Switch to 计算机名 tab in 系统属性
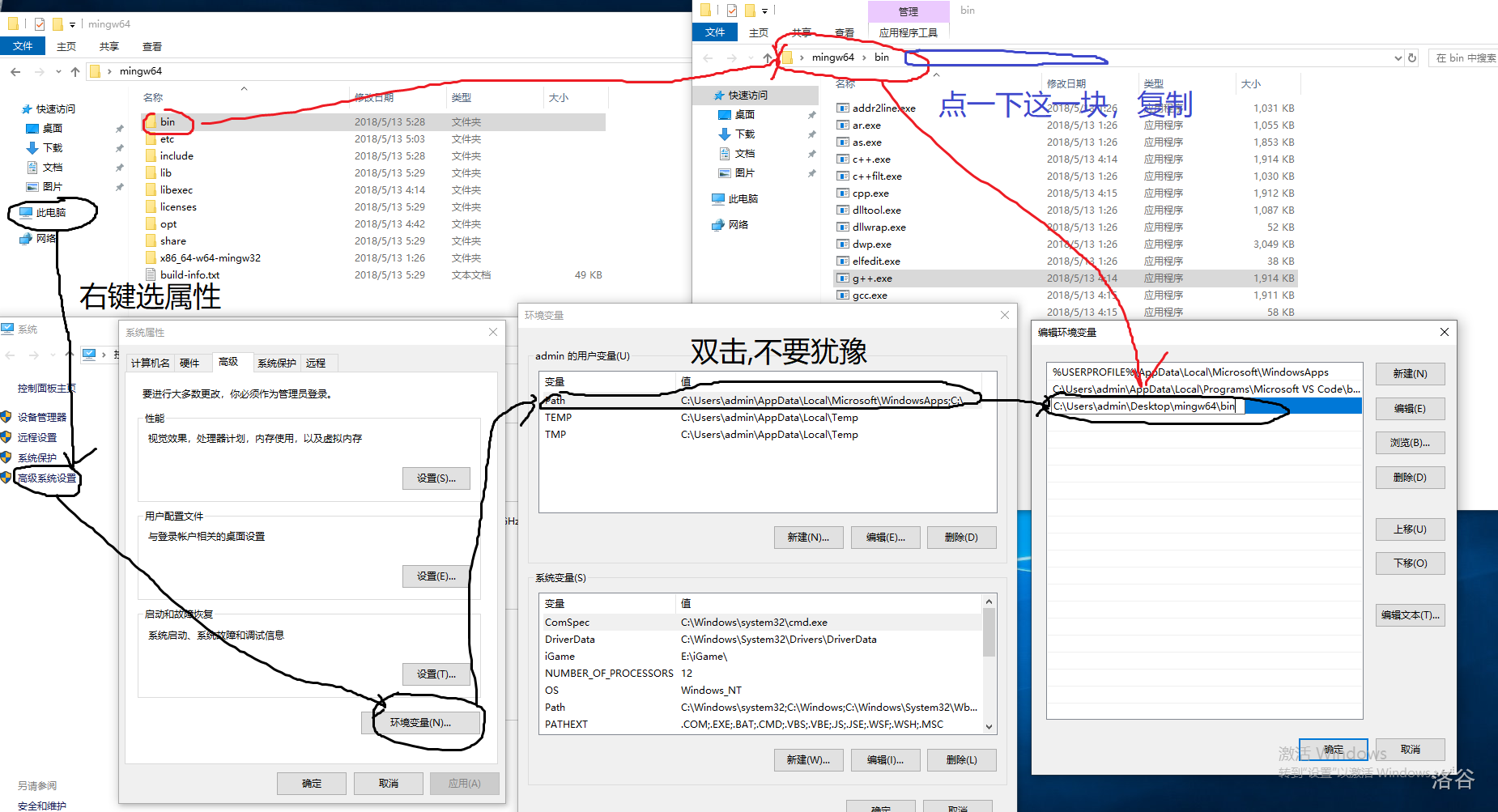Screen dimensions: 1498x812 151,363
